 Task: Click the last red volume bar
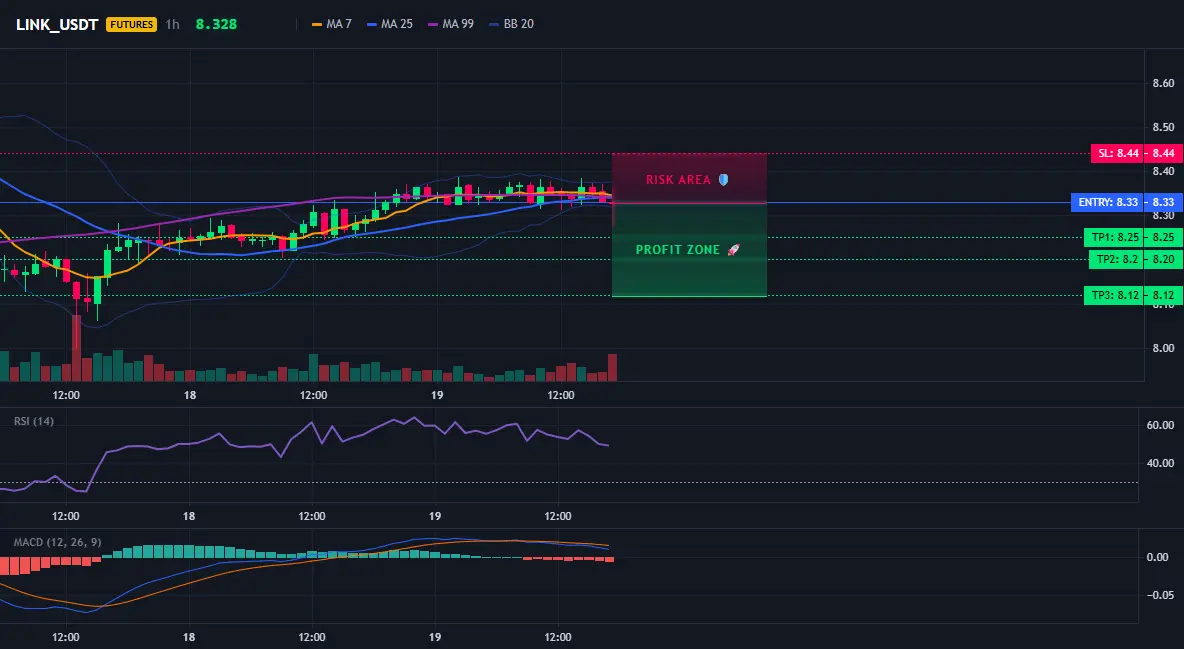(x=612, y=367)
